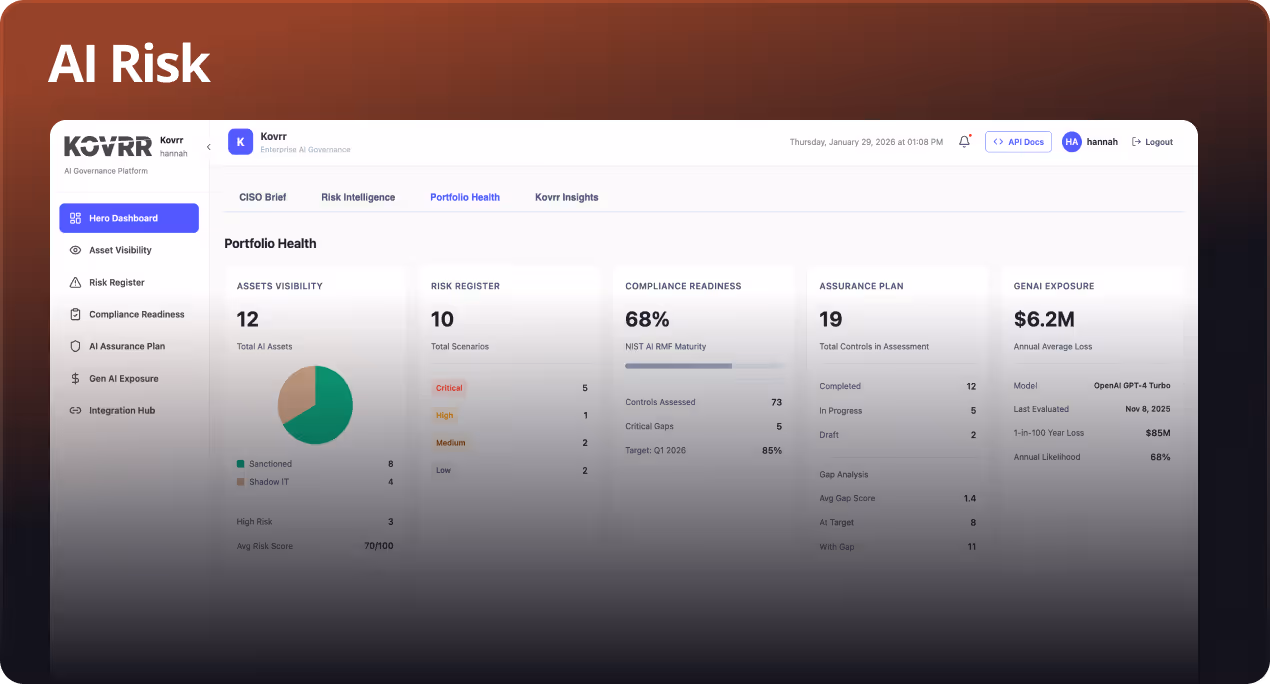Viewport: 1270px width, 686px height.
Task: Open the Kovrr Insights tab
Action: click(566, 197)
